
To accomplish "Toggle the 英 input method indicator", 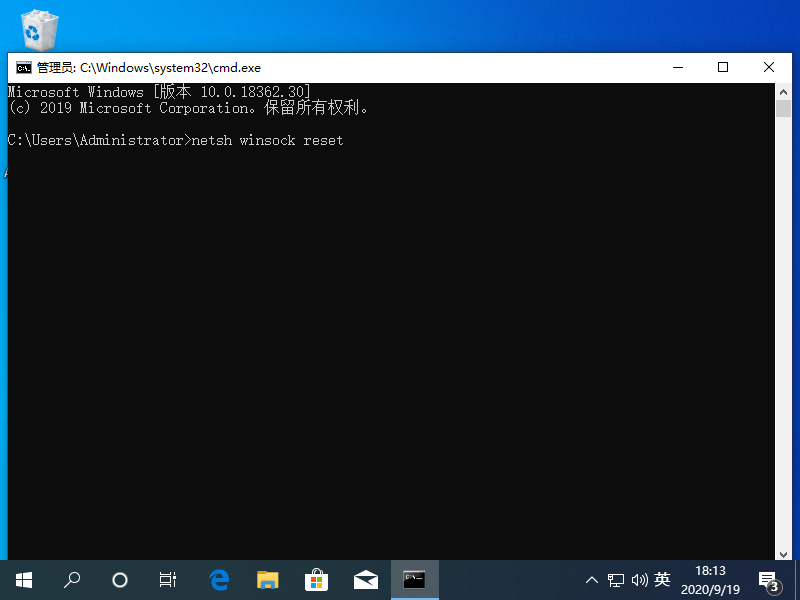I will tap(662, 580).
